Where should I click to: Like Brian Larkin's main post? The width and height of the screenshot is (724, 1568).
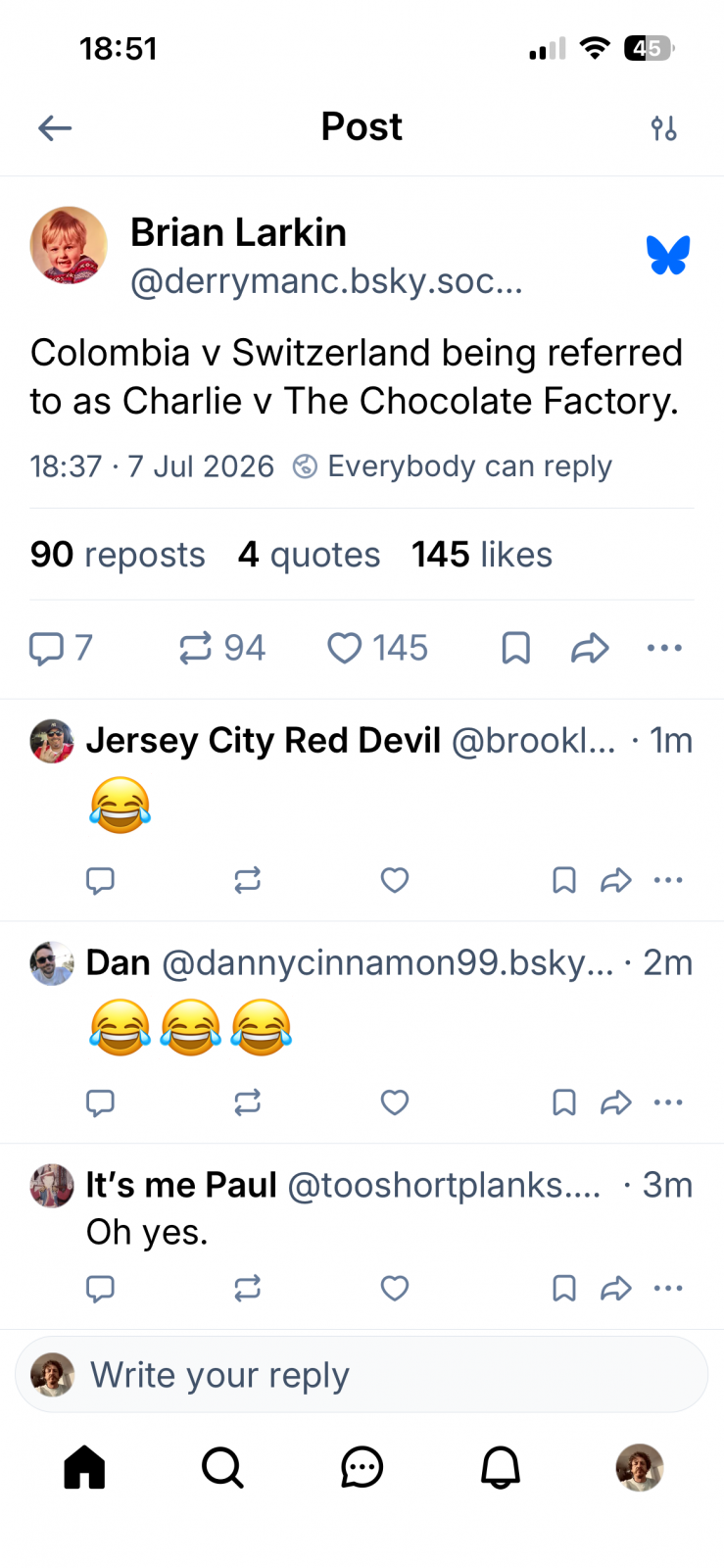click(377, 648)
